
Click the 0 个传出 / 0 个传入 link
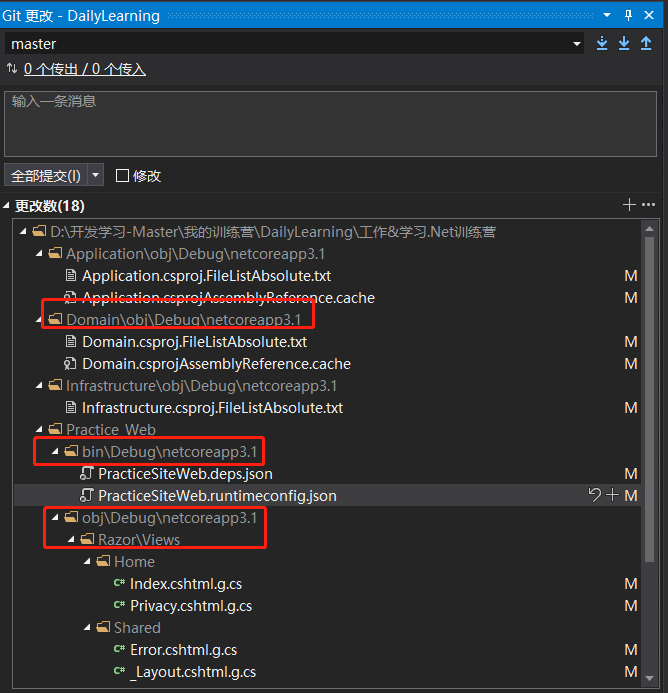tap(85, 69)
